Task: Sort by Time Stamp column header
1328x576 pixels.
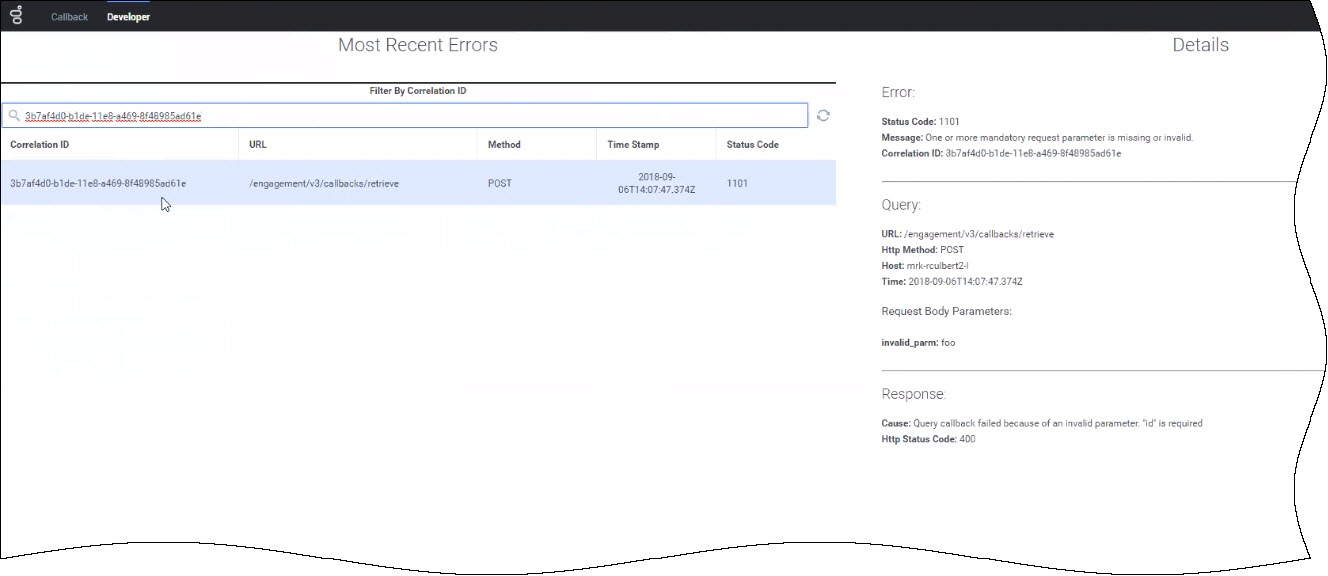Action: 633,145
